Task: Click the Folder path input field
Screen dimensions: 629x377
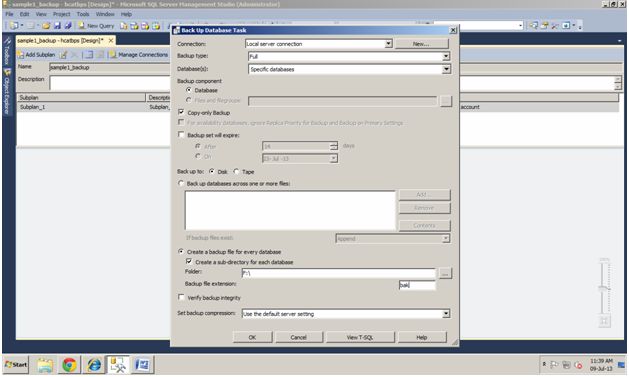Action: coord(338,274)
